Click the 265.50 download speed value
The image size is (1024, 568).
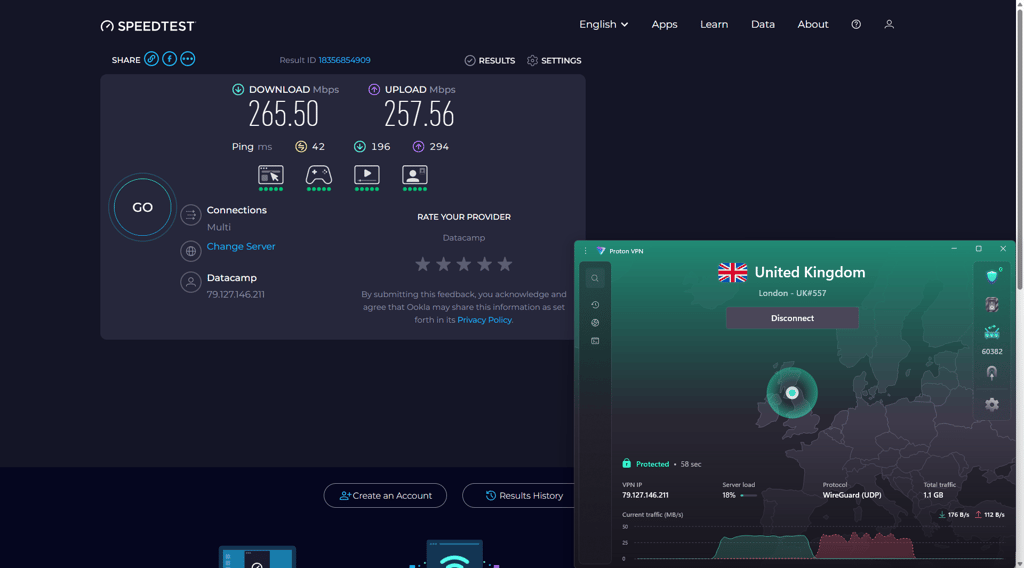(283, 114)
